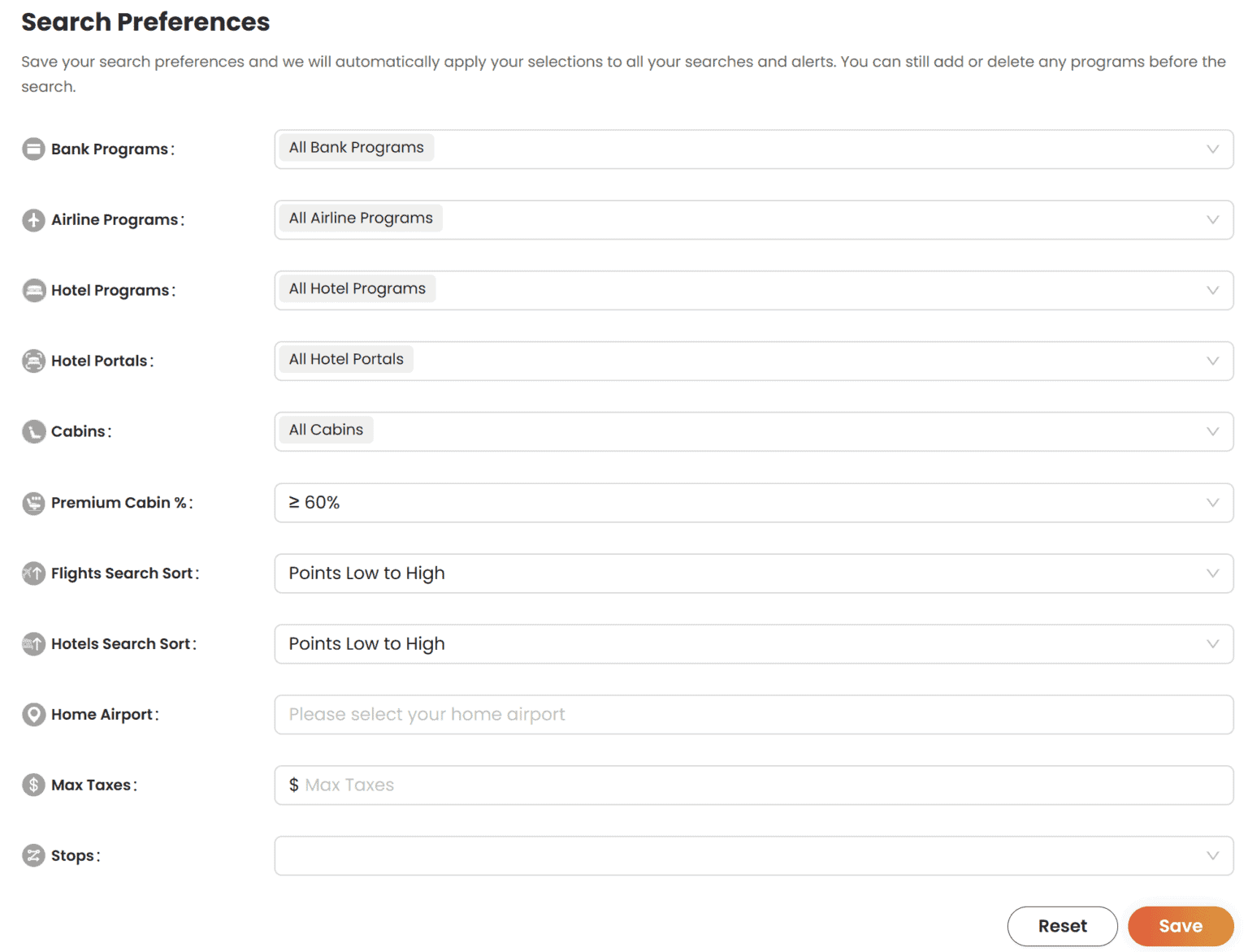The width and height of the screenshot is (1248, 952).
Task: Expand the Stops dropdown arrow
Action: (1212, 856)
